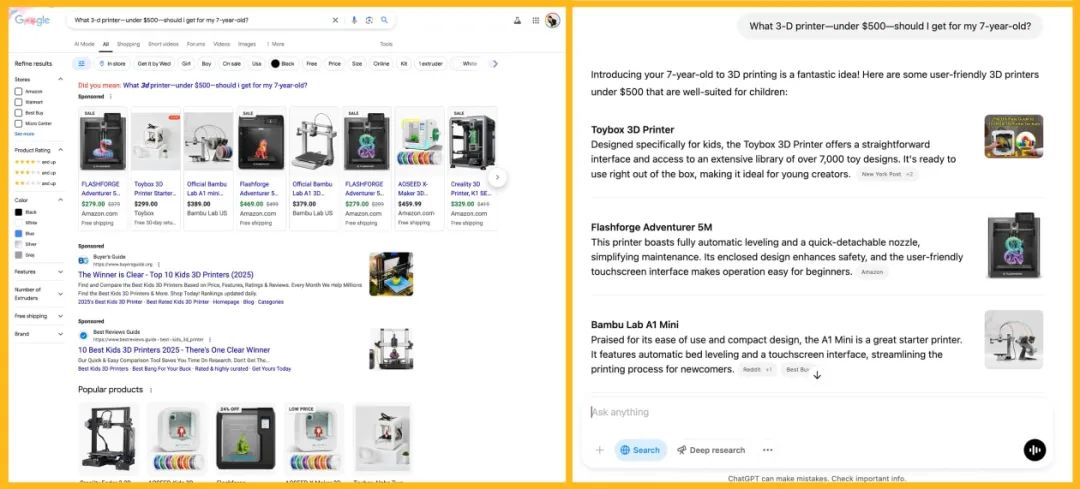Open the More search tabs dropdown
Screen dimensions: 1080x489
pos(276,44)
